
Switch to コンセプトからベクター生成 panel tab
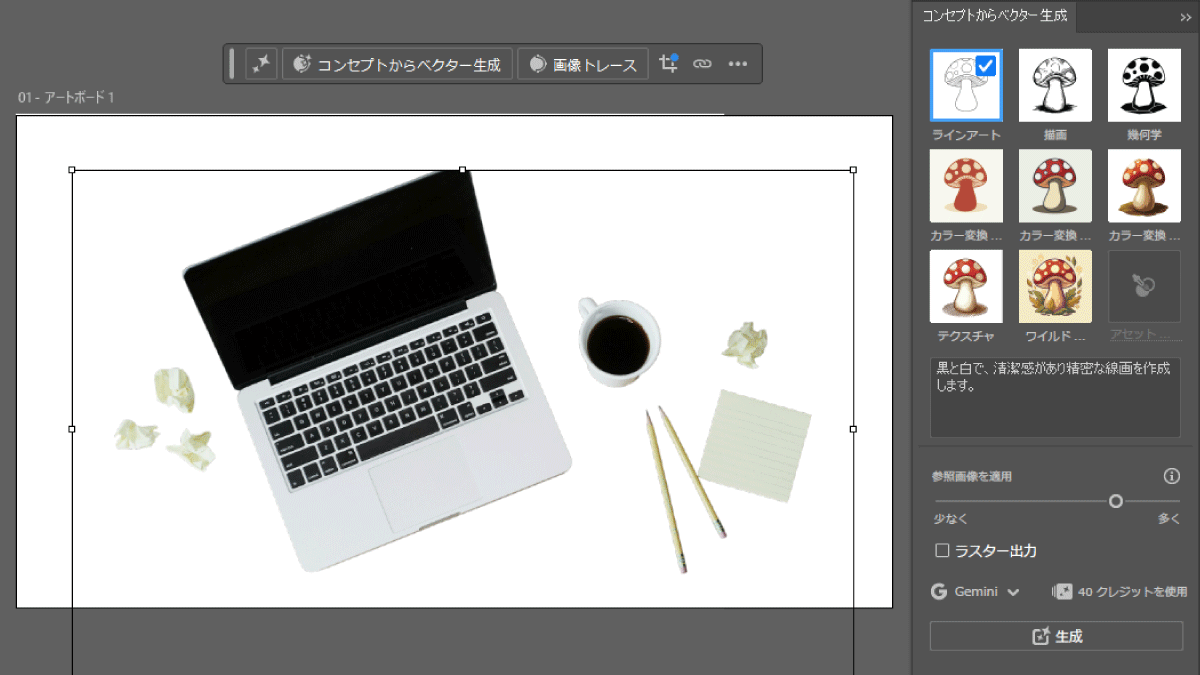tap(995, 16)
